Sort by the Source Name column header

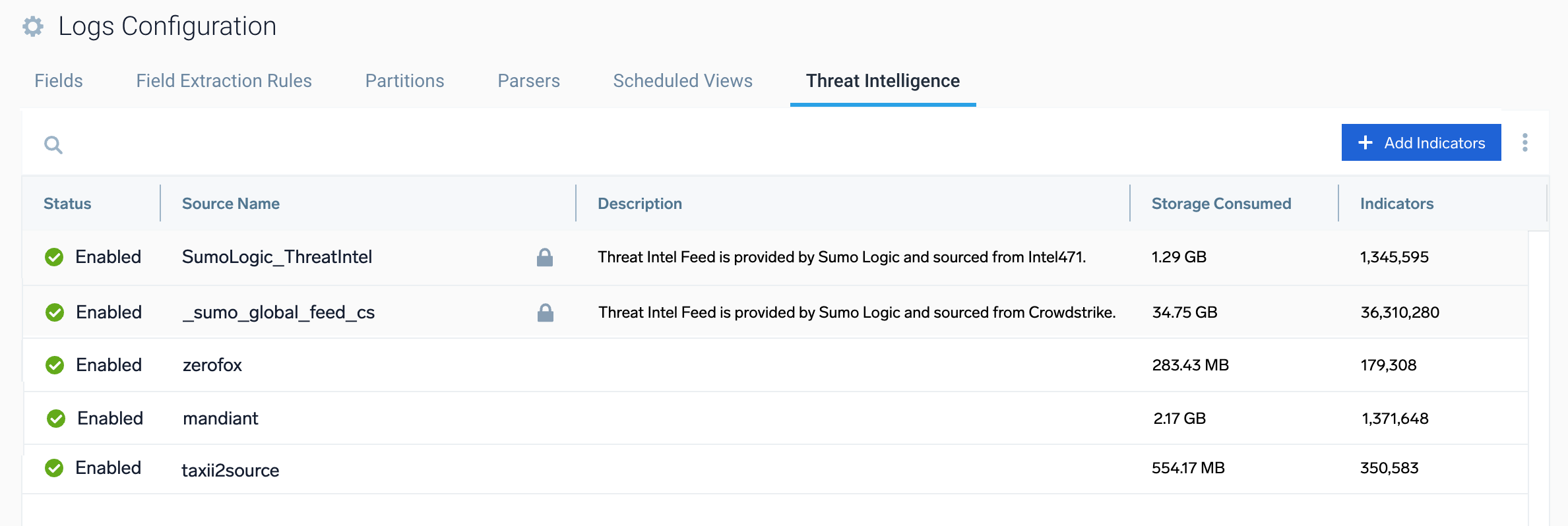[231, 204]
